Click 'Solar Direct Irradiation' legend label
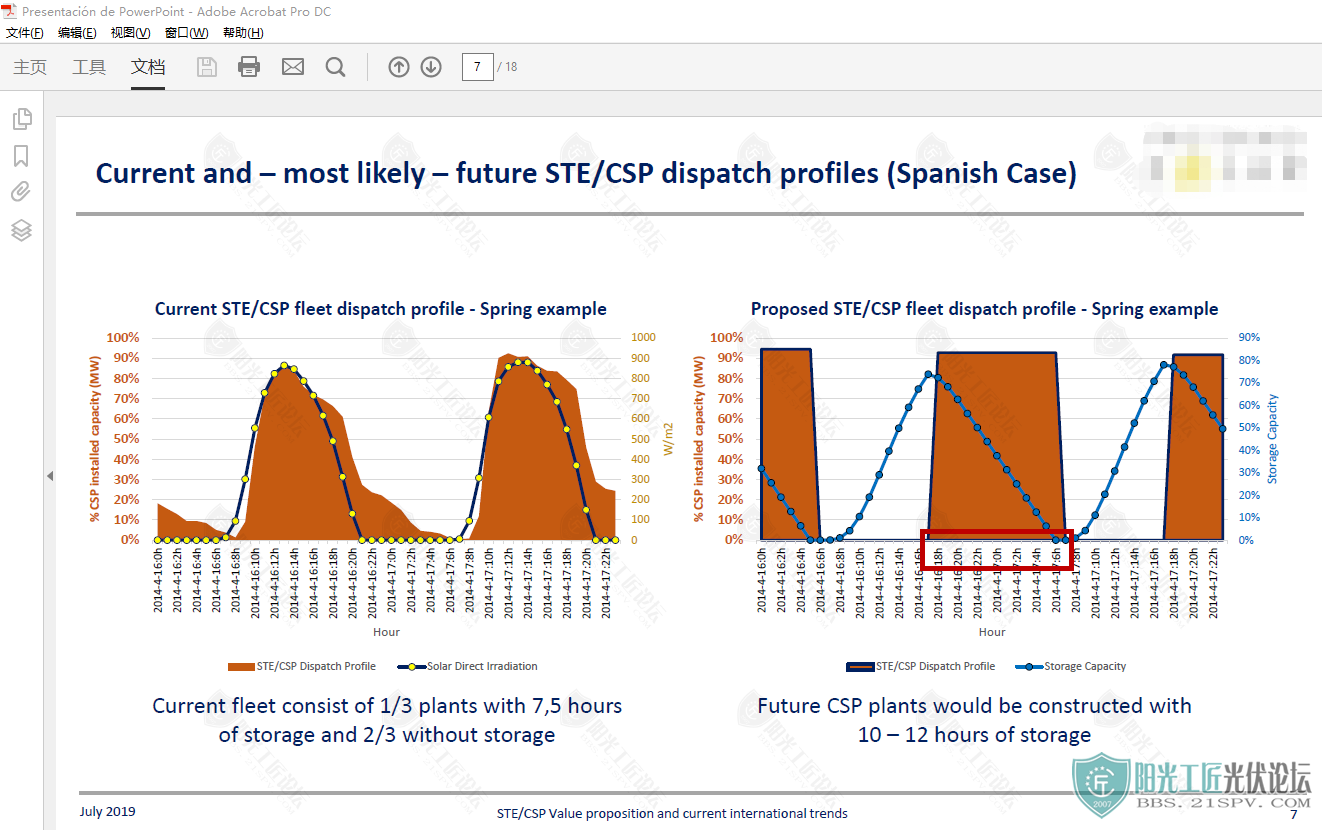1322x830 pixels. pos(482,666)
